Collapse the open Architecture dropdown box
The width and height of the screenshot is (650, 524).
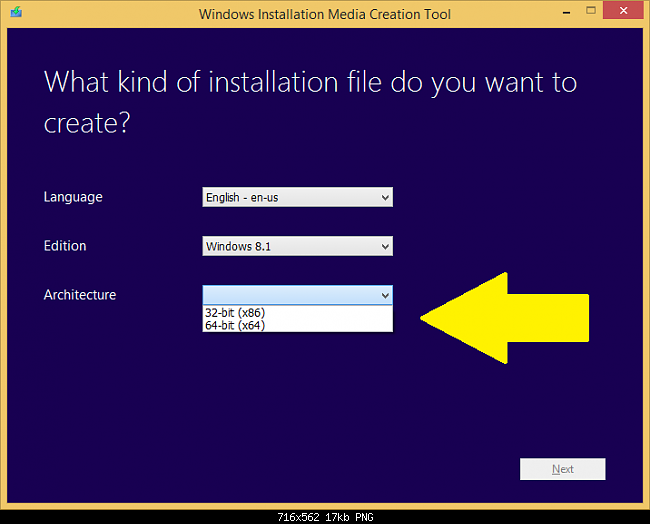[x=297, y=295]
